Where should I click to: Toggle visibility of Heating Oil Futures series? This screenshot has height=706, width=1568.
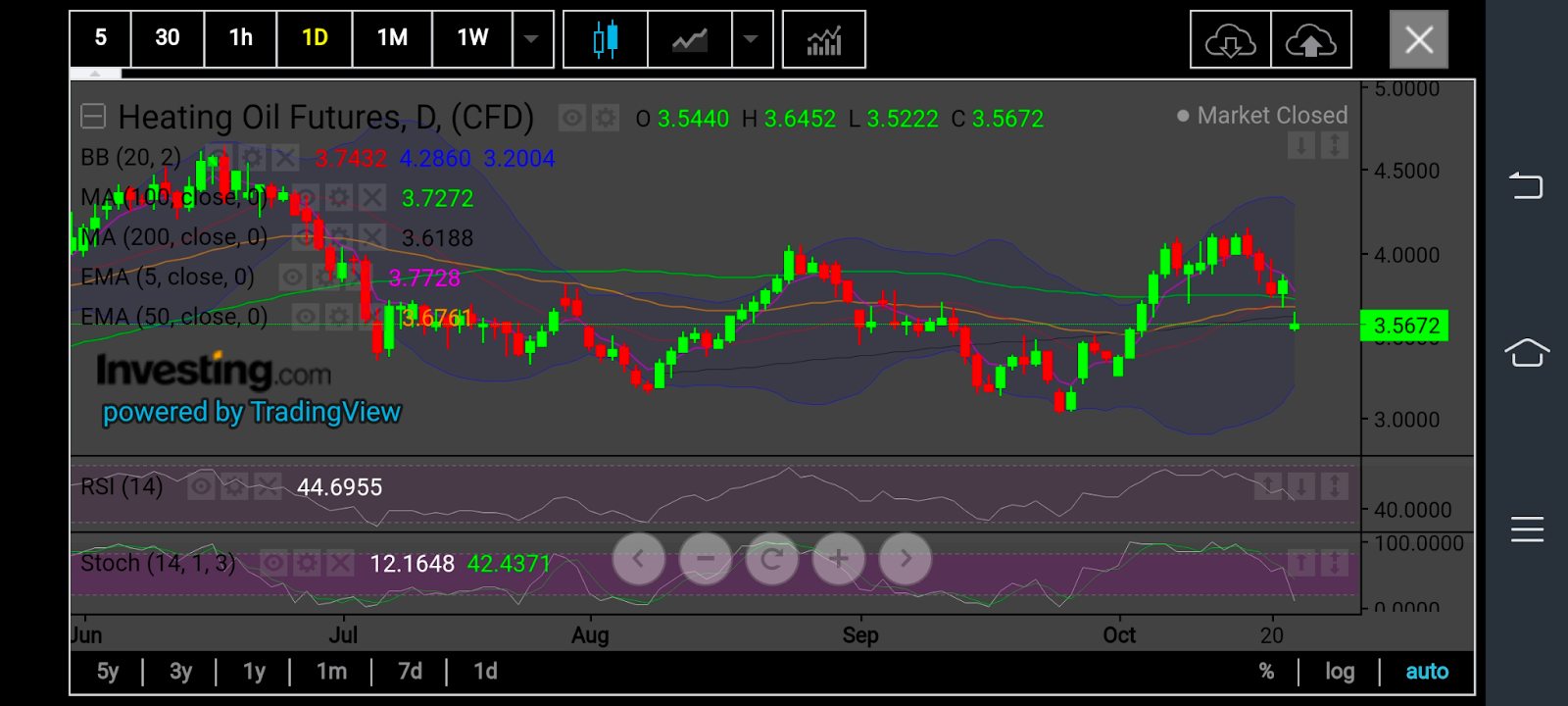click(x=572, y=119)
